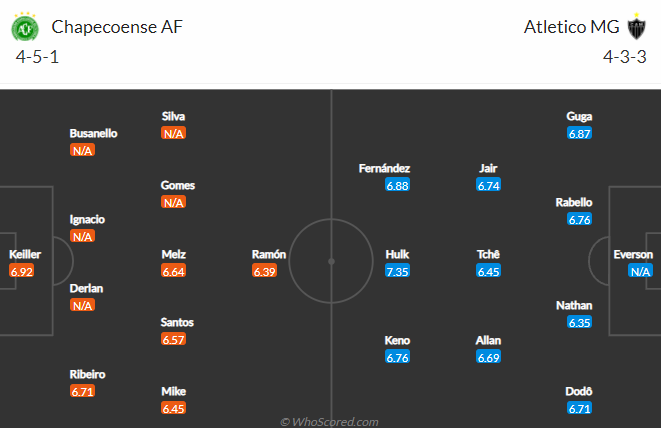
Task: Select Mike's 6.45 rating badge
Action: click(x=173, y=408)
